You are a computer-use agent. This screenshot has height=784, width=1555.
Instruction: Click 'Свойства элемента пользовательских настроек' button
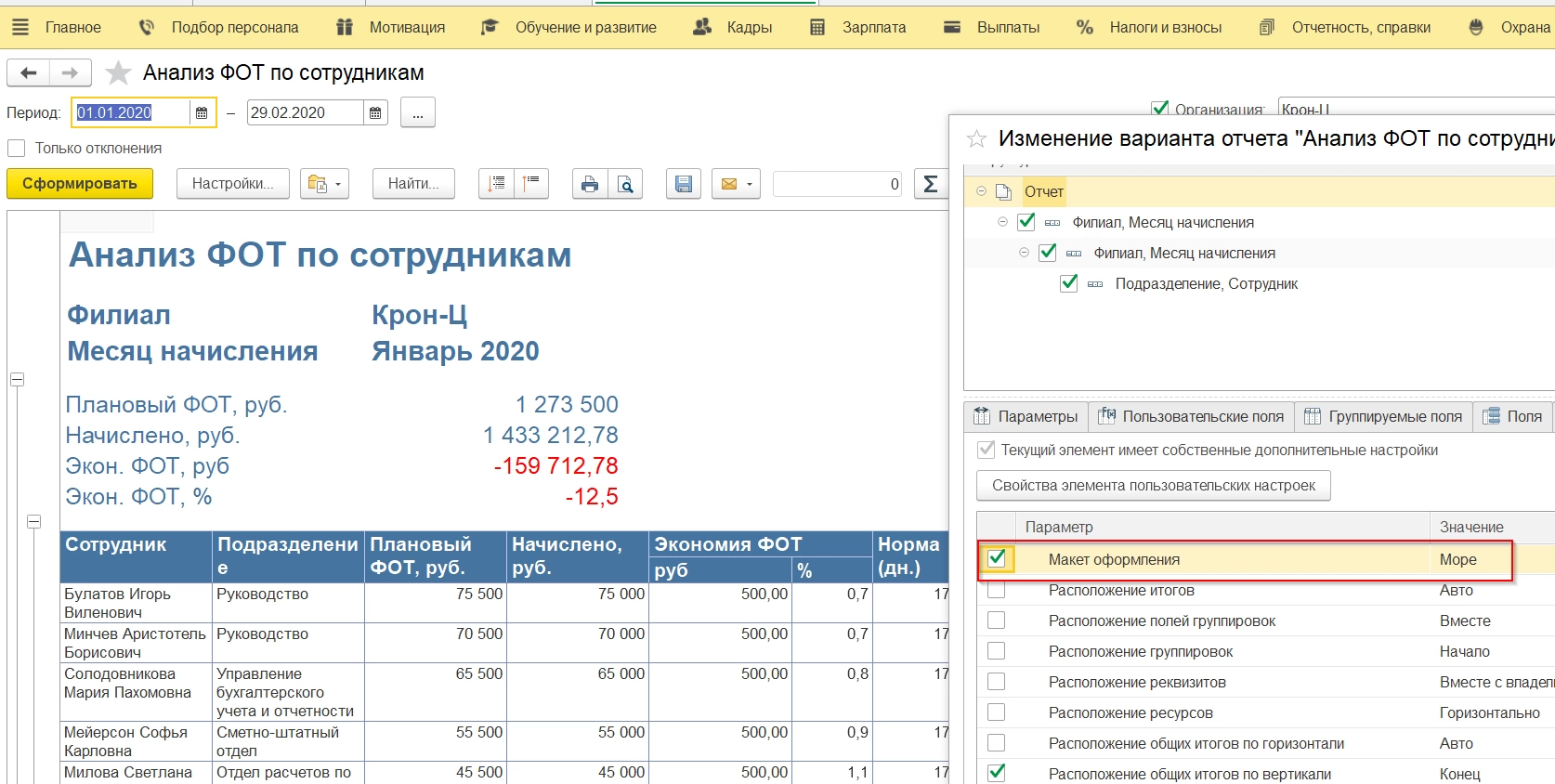pyautogui.click(x=1153, y=485)
